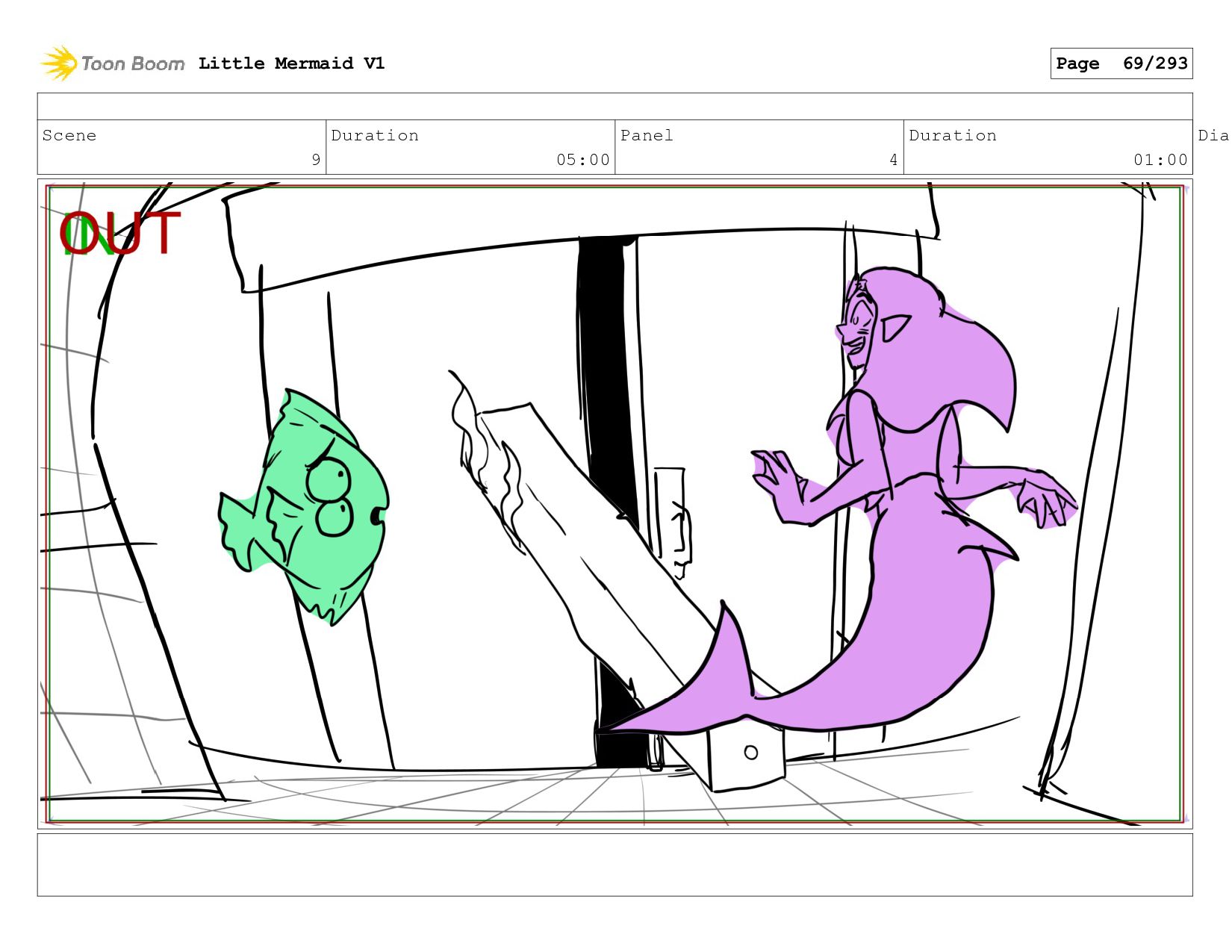Click the scene number value 9
The image size is (1232, 952).
316,160
